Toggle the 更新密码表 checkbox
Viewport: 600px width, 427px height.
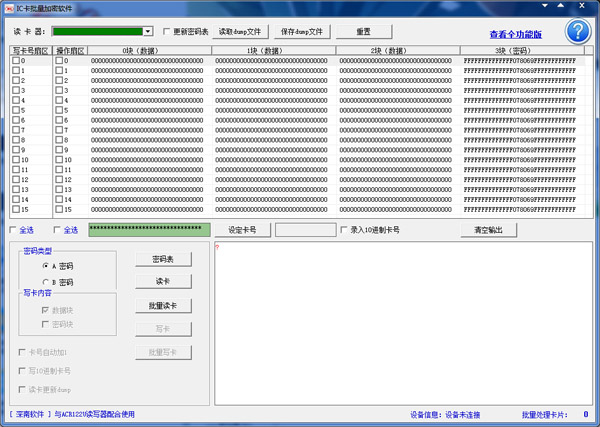166,31
